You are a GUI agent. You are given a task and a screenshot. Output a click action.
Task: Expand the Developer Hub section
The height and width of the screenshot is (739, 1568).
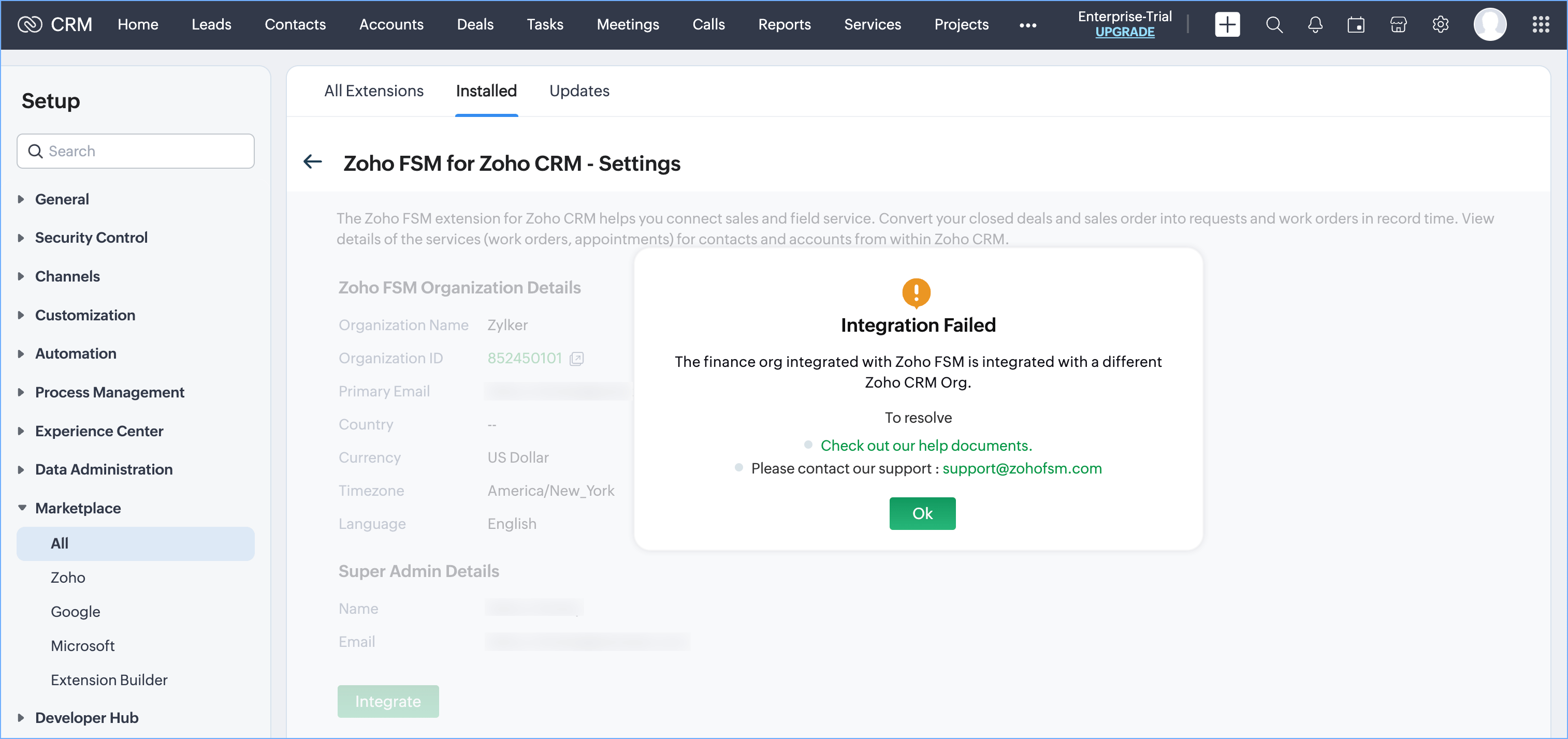pos(86,717)
